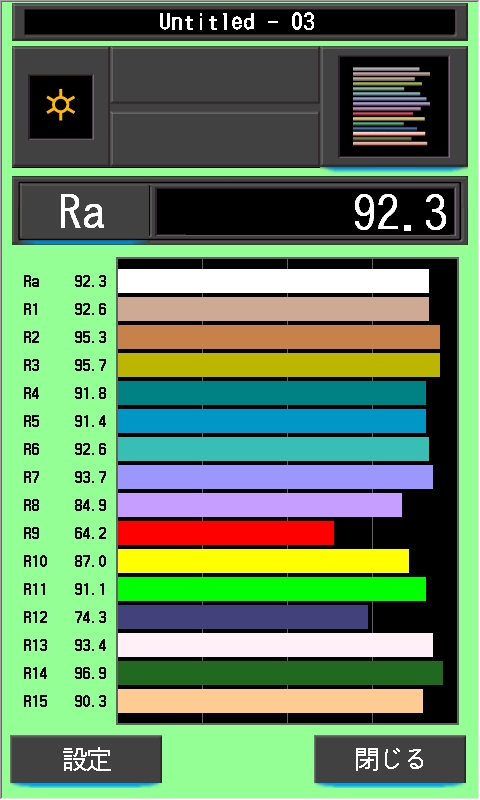Select the R7 periwinkle bar

(x=275, y=478)
